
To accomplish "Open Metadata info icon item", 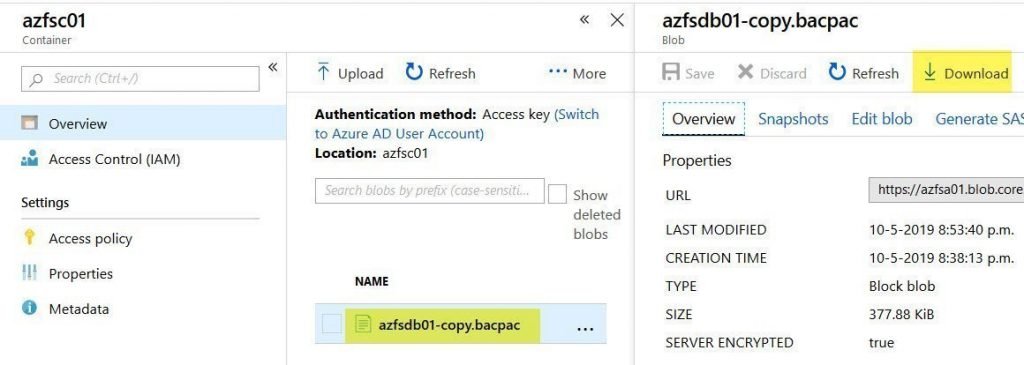I will (x=29, y=308).
